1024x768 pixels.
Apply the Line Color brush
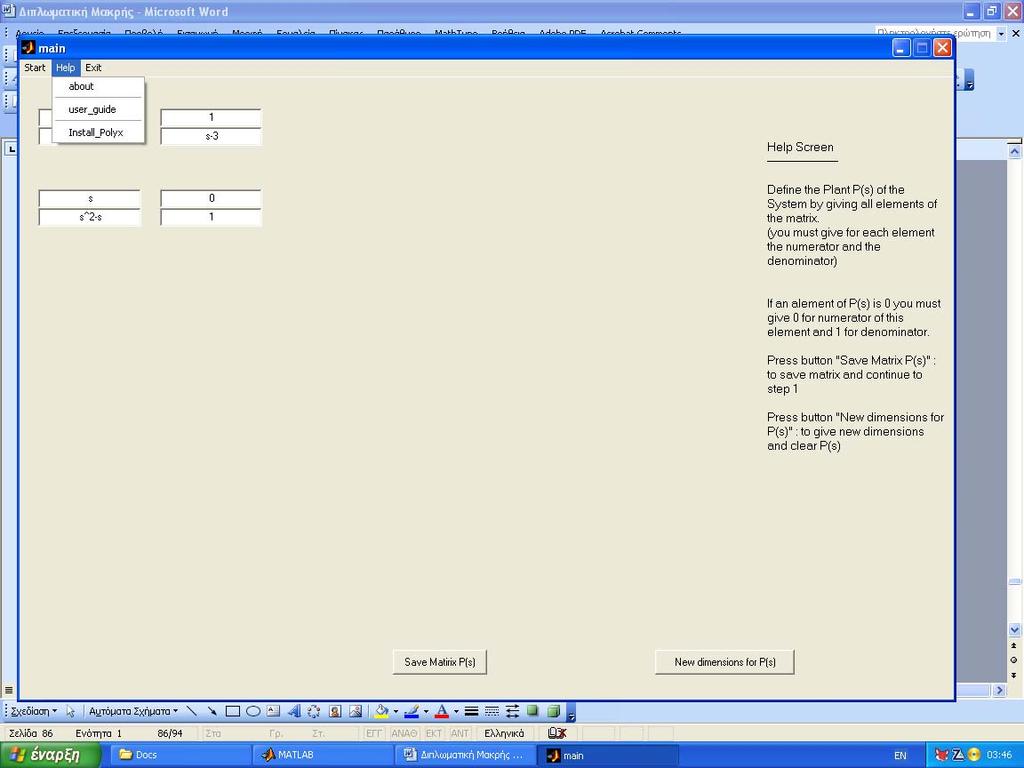pyautogui.click(x=412, y=711)
